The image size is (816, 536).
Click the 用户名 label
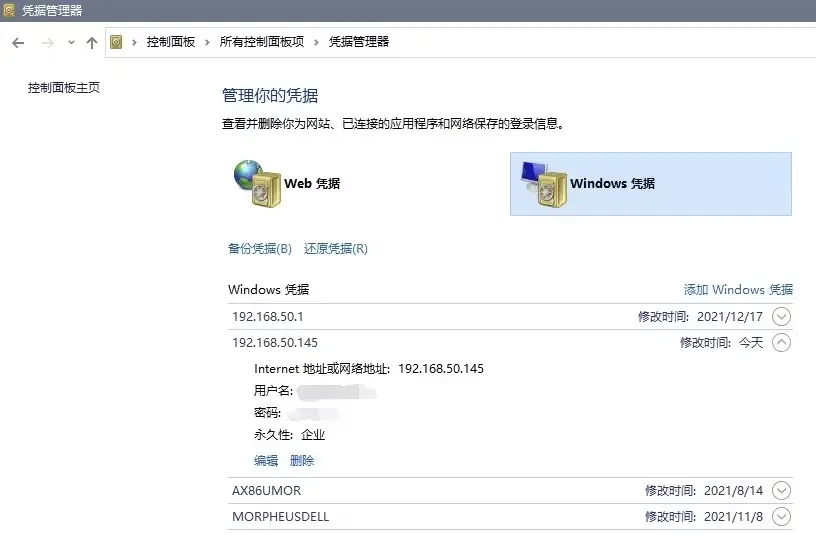(x=274, y=390)
